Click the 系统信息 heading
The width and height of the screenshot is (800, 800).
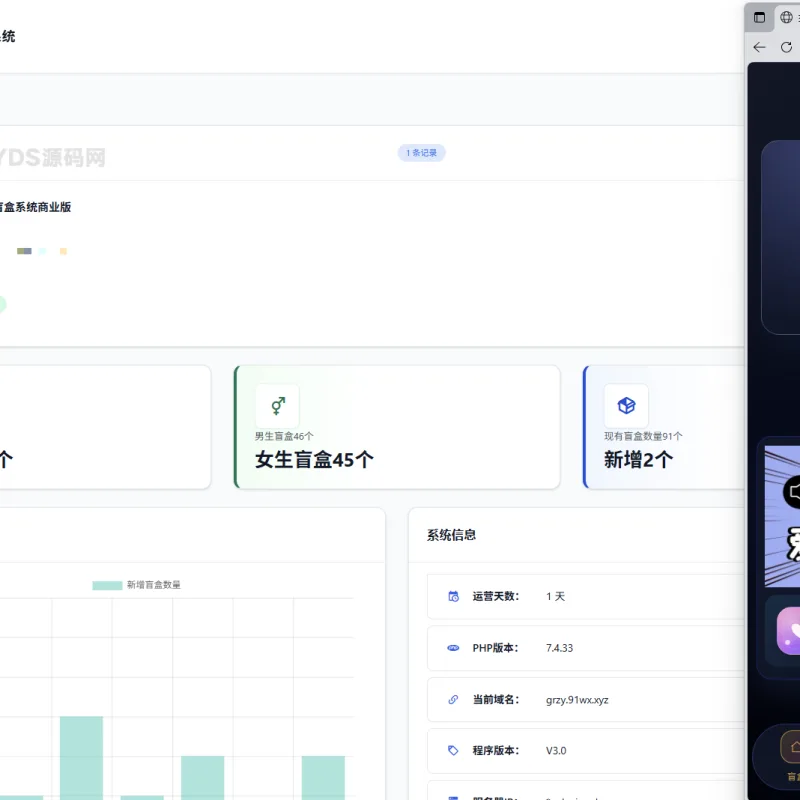tap(452, 535)
